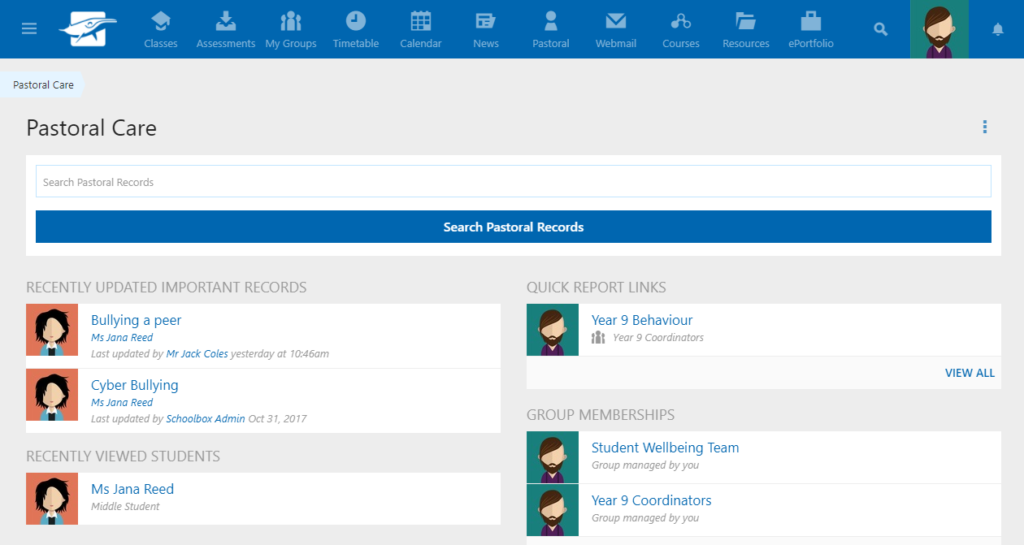Open the Classes icon in navbar
The width and height of the screenshot is (1024, 545).
coord(161,29)
